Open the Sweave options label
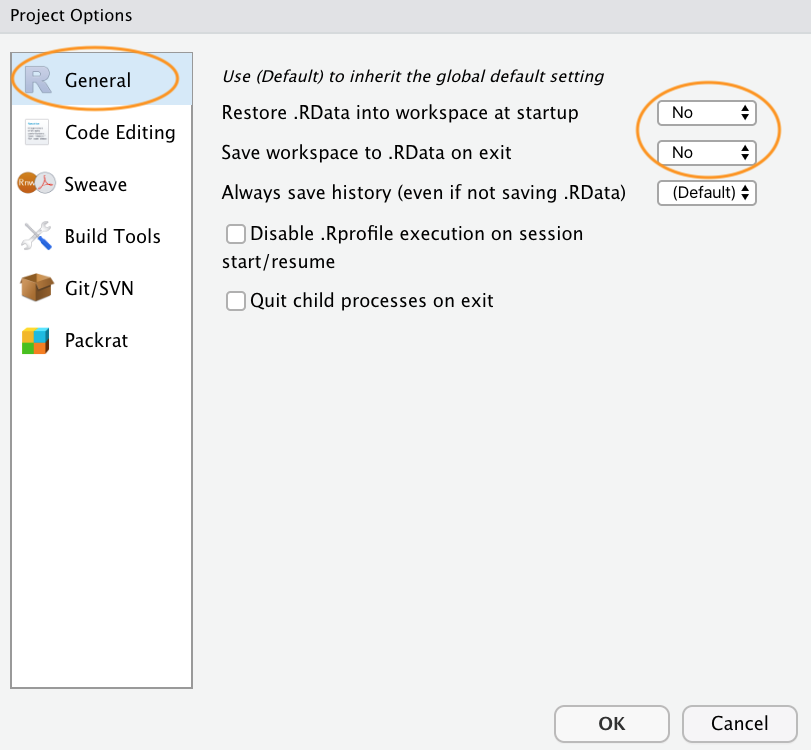 [x=96, y=185]
